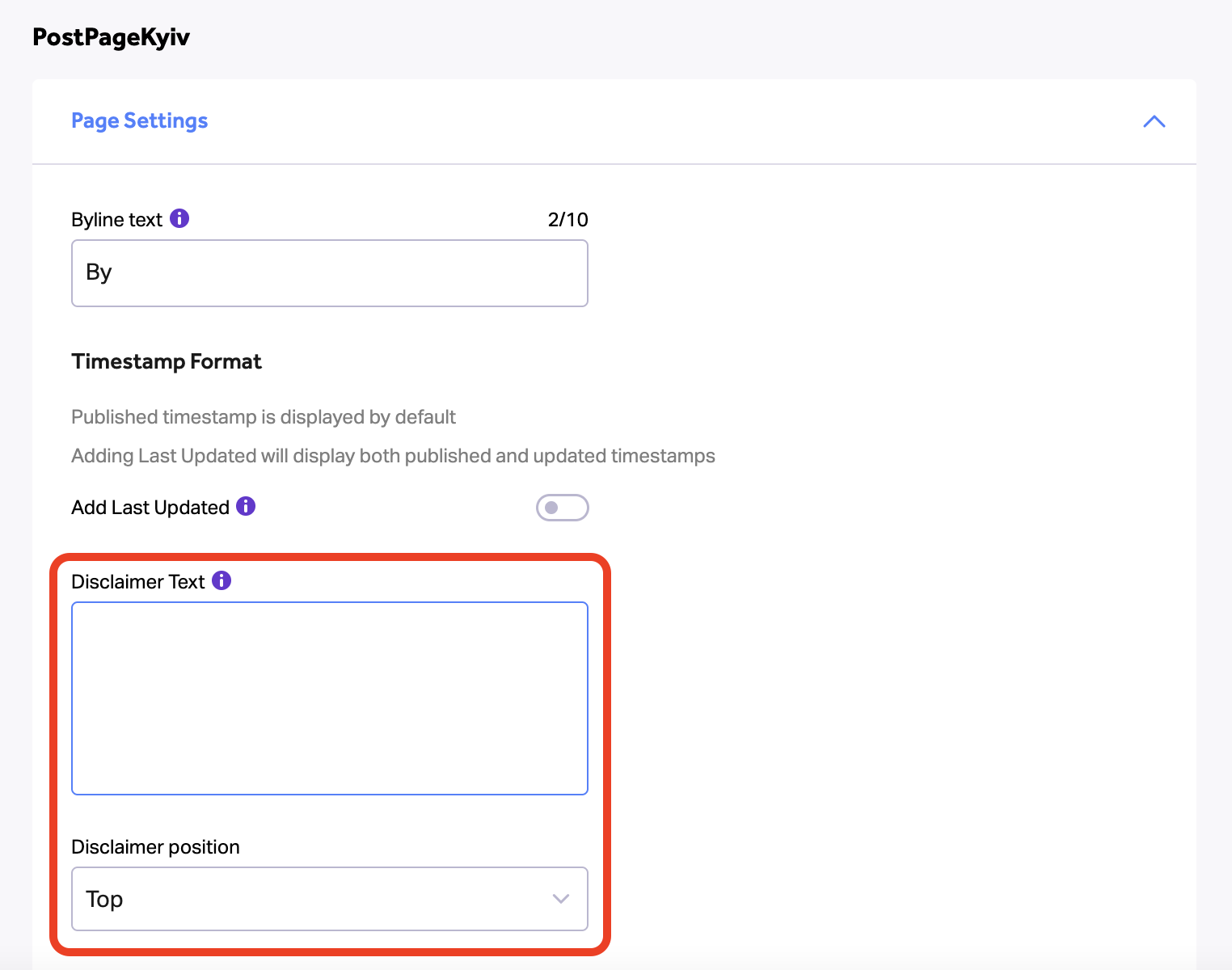Focus the Disclaimer Text textarea
The width and height of the screenshot is (1232, 970).
coord(330,698)
